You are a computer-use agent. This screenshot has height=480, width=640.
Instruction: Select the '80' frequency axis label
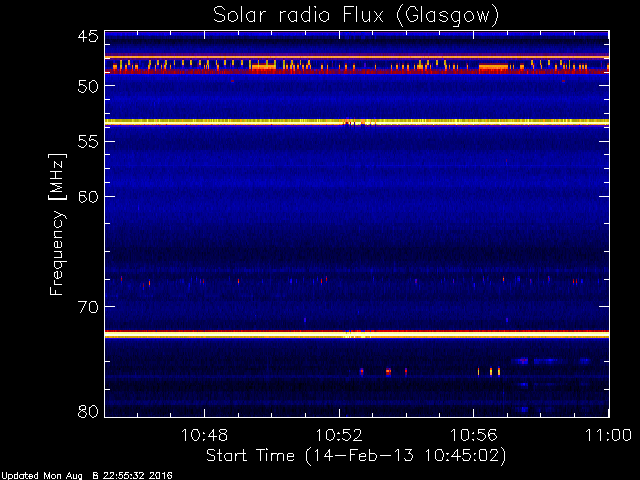pos(88,411)
